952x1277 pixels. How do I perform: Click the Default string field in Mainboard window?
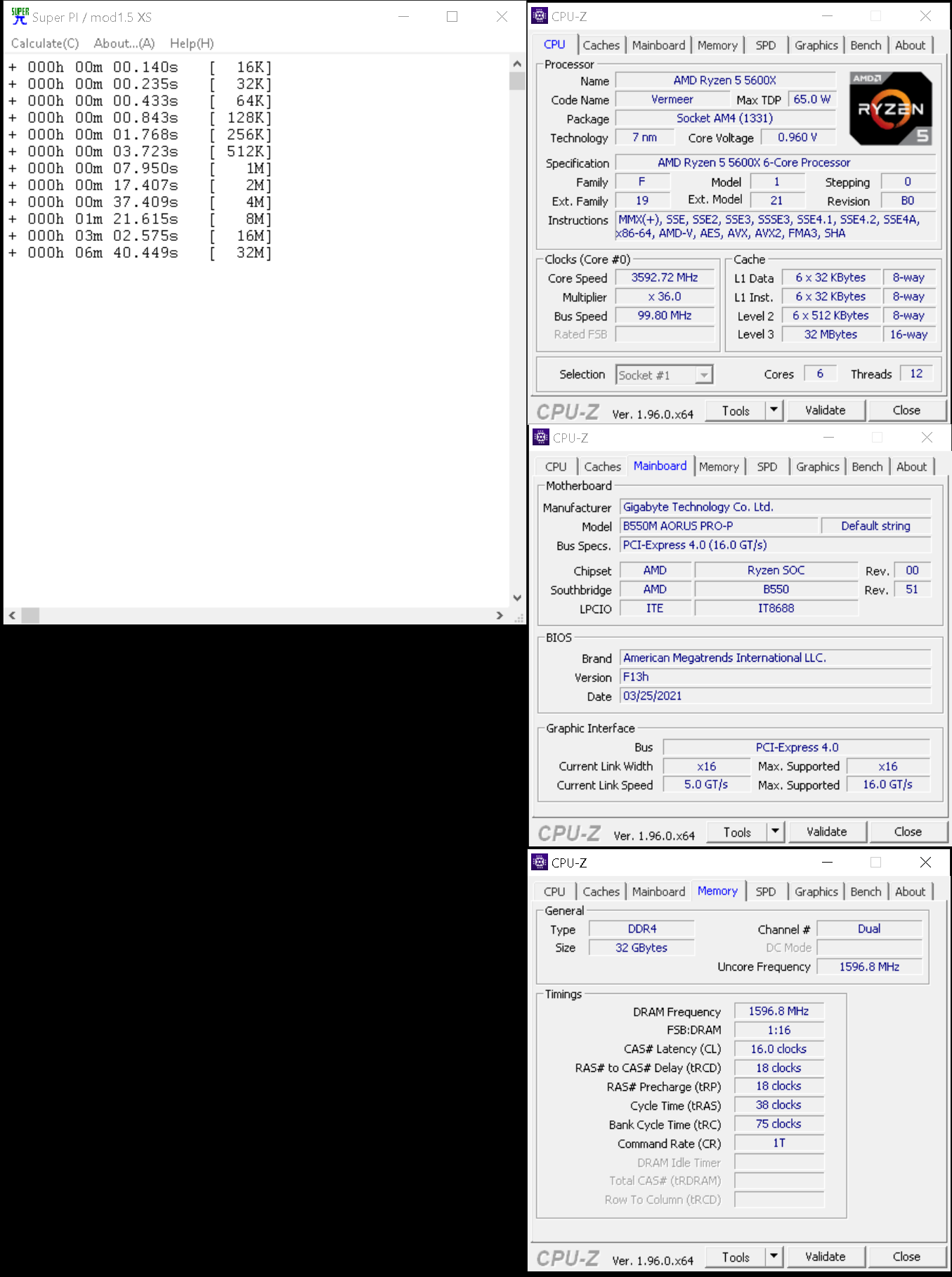click(876, 525)
